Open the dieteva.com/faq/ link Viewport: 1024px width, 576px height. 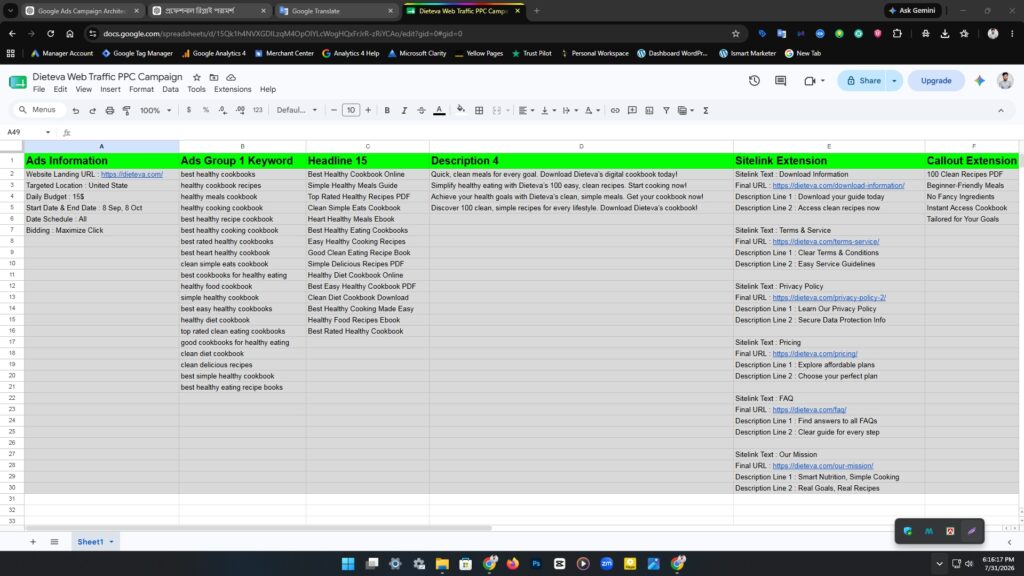pyautogui.click(x=809, y=409)
